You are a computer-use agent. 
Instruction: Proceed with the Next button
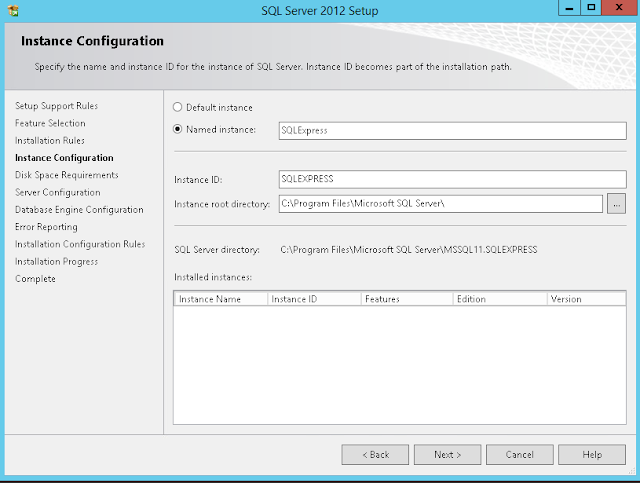click(x=447, y=454)
